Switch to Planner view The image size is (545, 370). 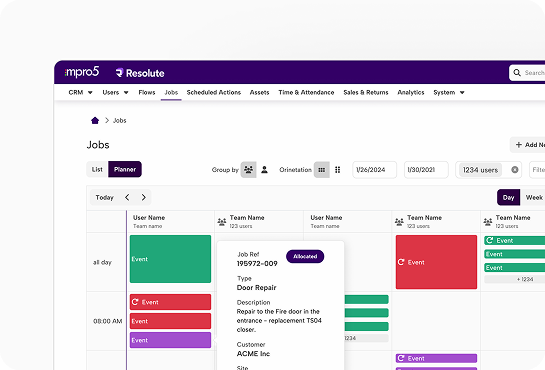125,169
